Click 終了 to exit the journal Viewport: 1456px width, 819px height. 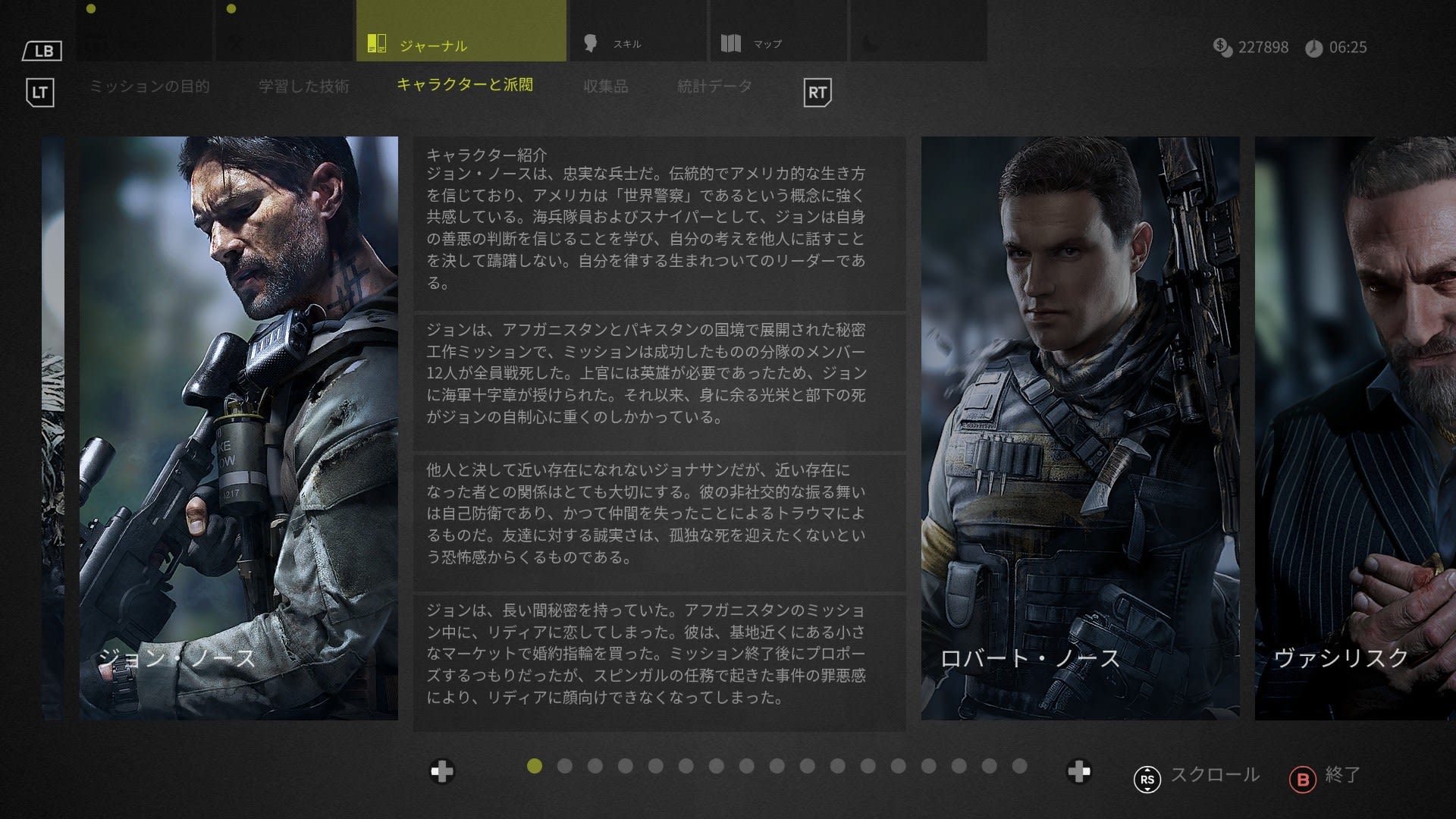point(1343,775)
